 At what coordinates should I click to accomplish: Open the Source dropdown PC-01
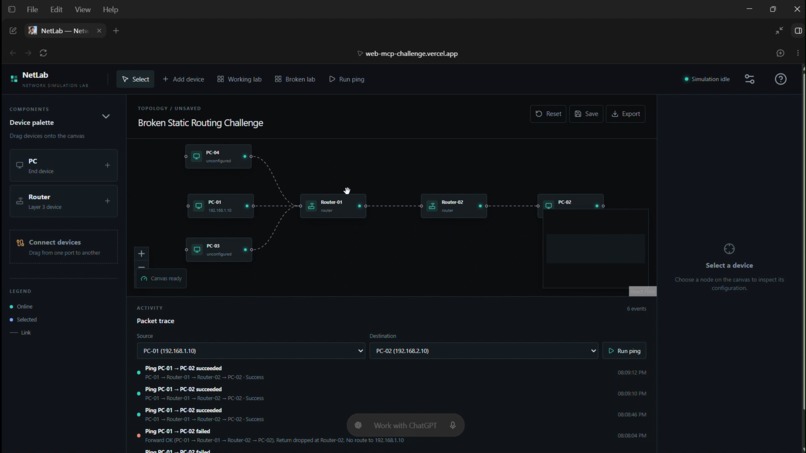(x=251, y=351)
